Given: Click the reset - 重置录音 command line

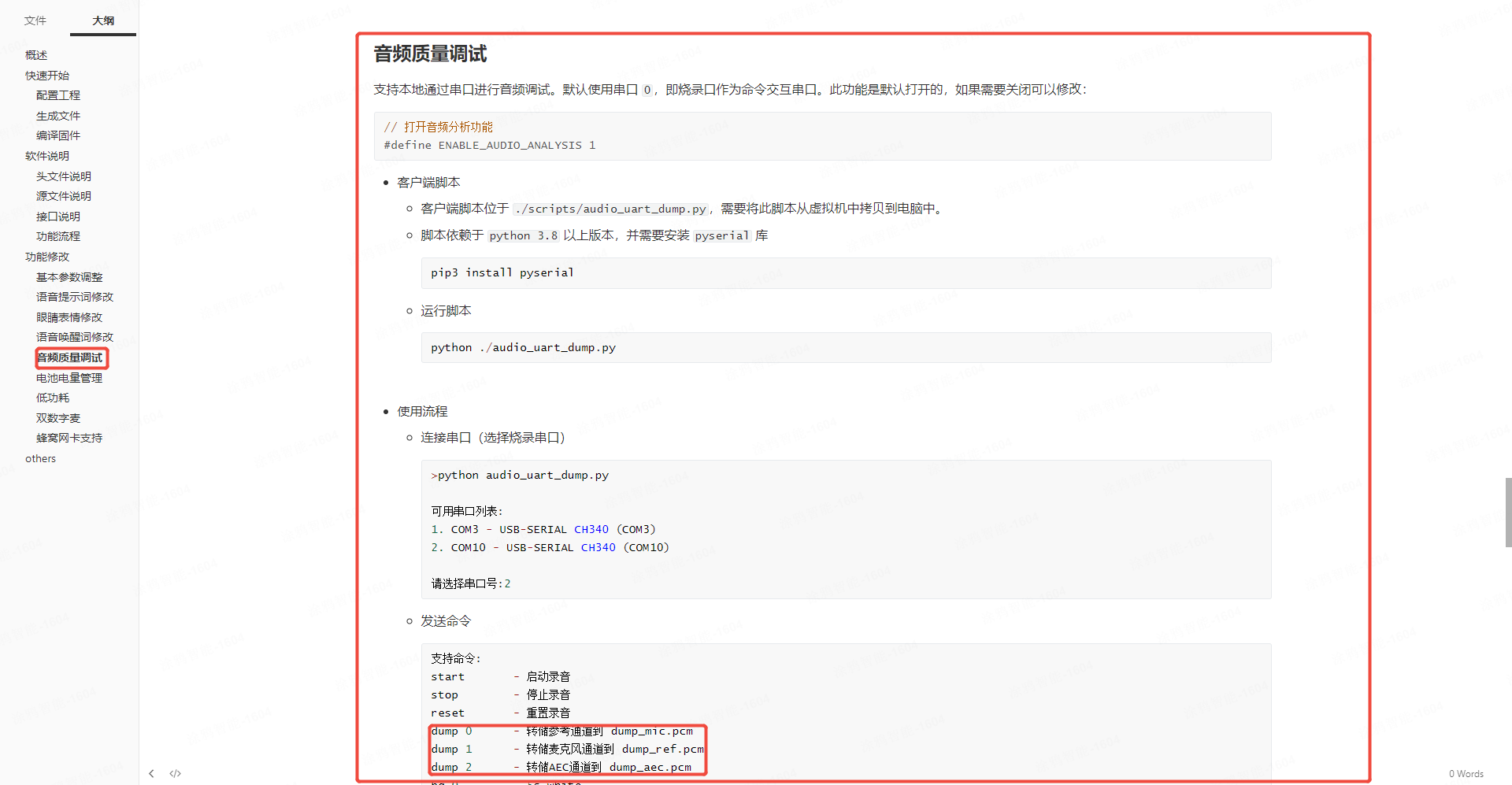Looking at the screenshot, I should coord(501,713).
